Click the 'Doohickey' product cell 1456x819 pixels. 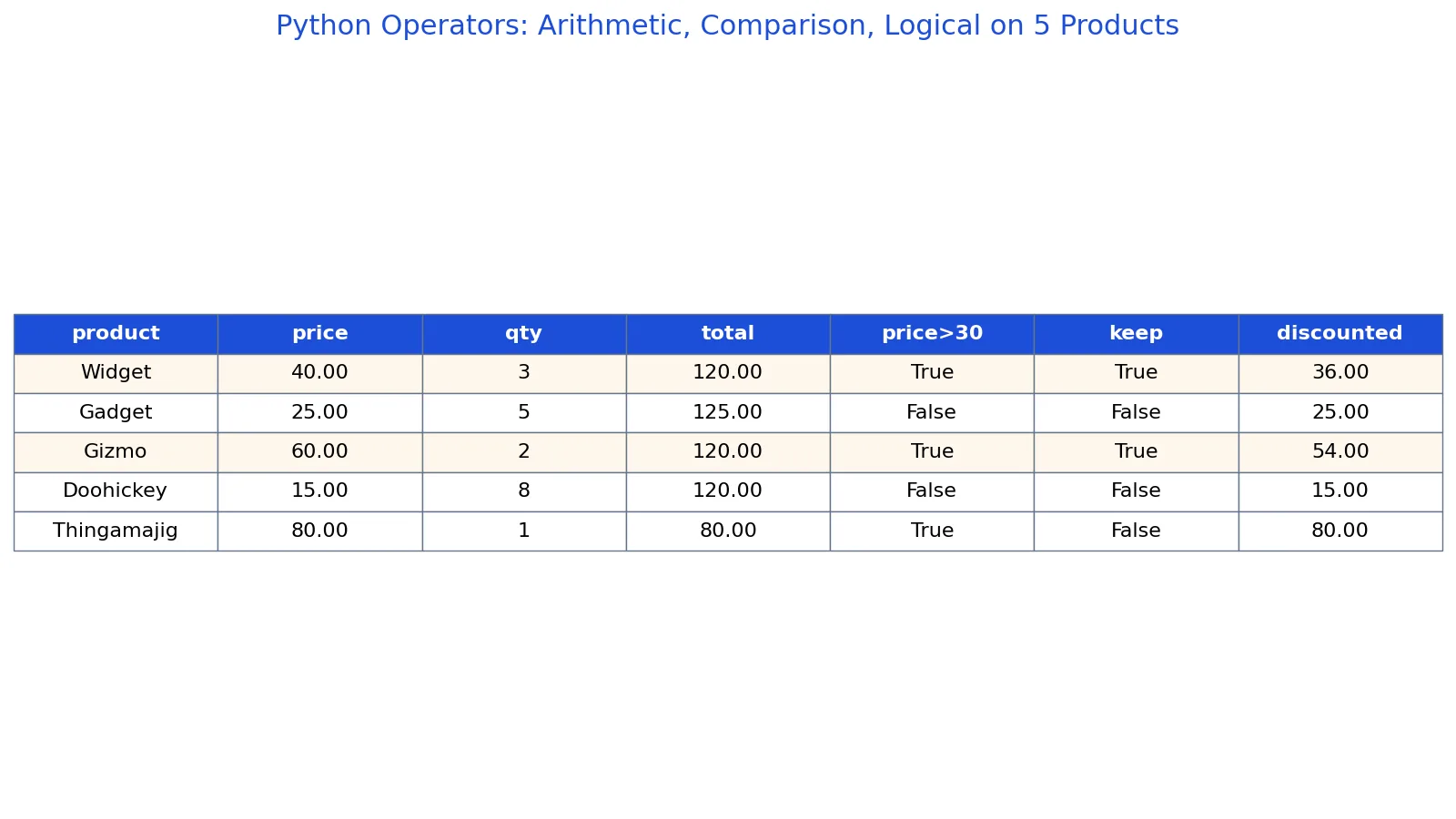click(x=116, y=491)
